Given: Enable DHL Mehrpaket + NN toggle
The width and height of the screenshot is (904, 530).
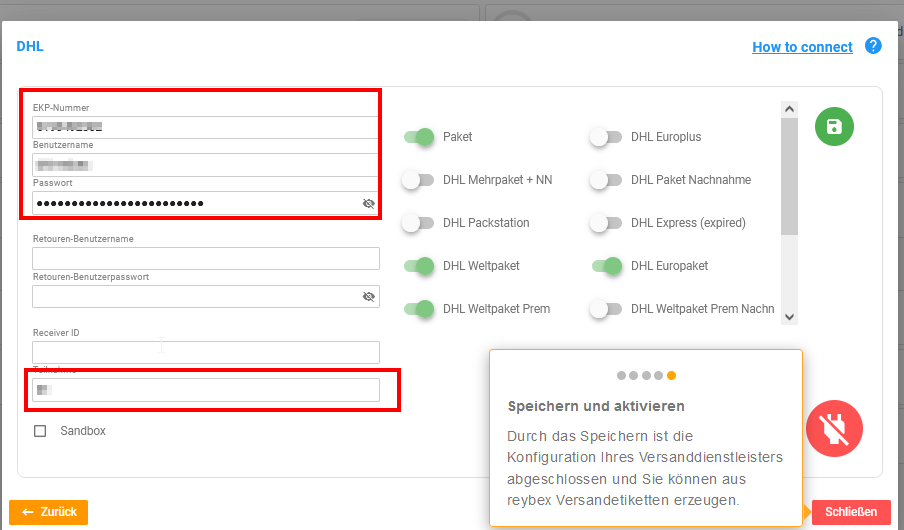Looking at the screenshot, I should click(418, 180).
